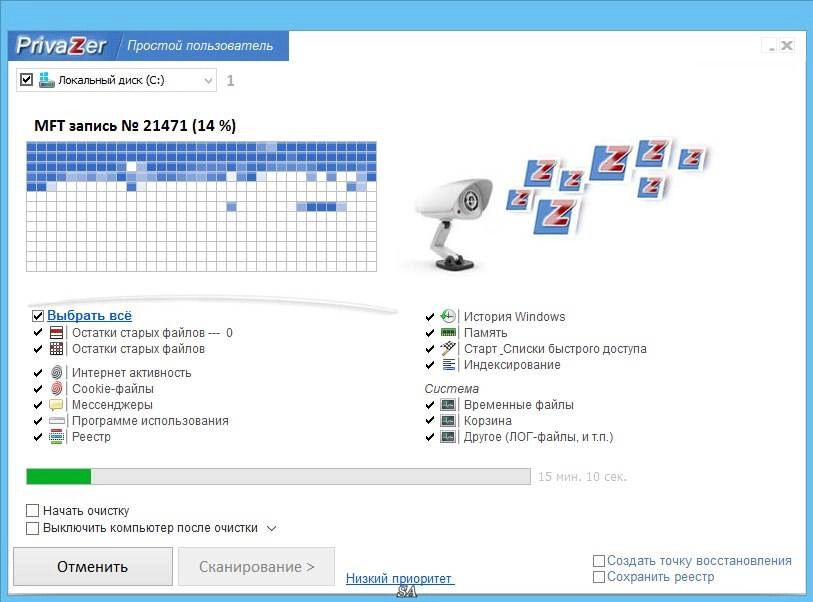Click the local disk drive icon
Viewport: 813px width, 602px height.
tap(47, 80)
